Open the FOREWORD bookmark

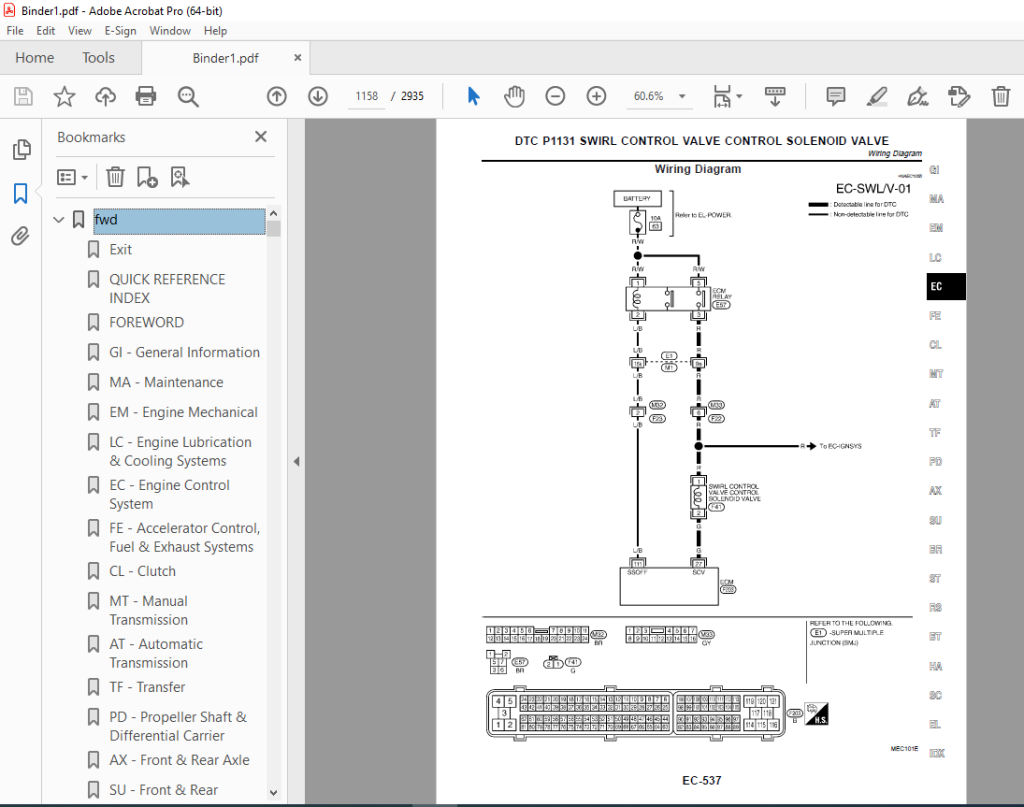point(146,323)
